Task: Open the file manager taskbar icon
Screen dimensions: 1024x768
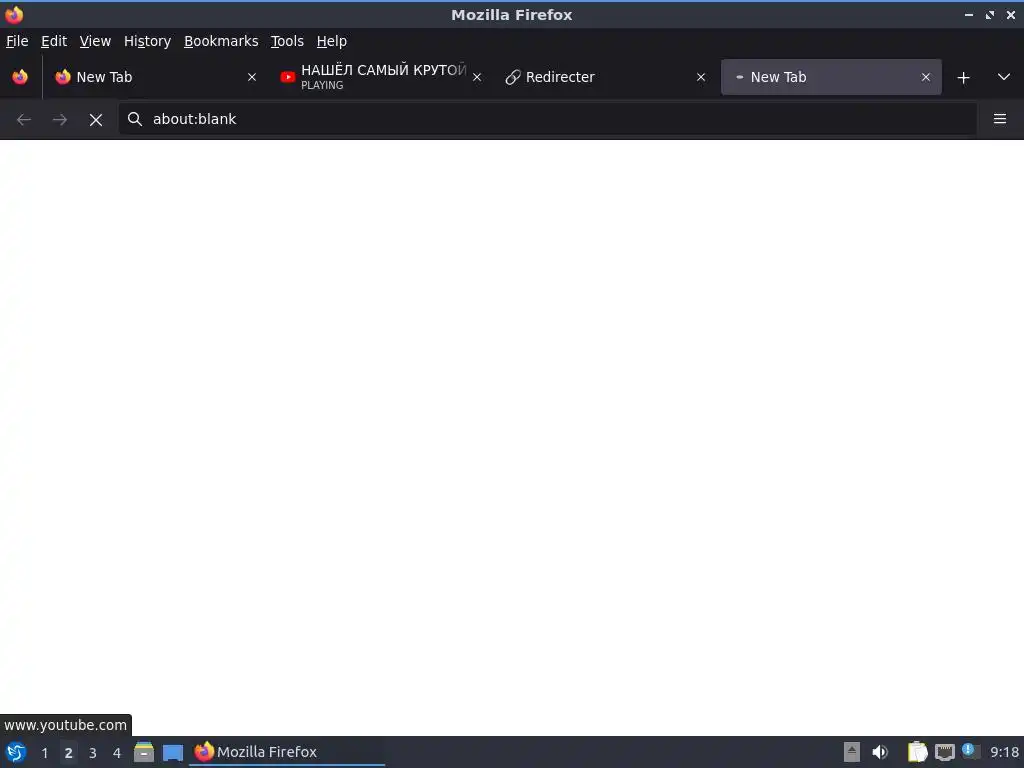Action: click(x=144, y=752)
